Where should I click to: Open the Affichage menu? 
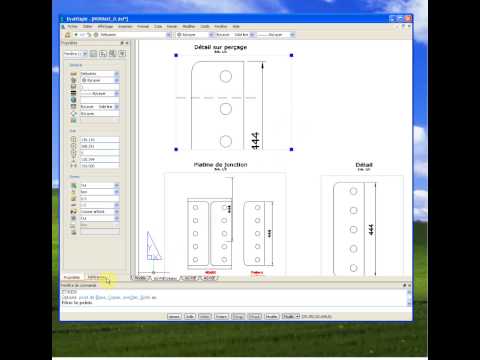105,26
